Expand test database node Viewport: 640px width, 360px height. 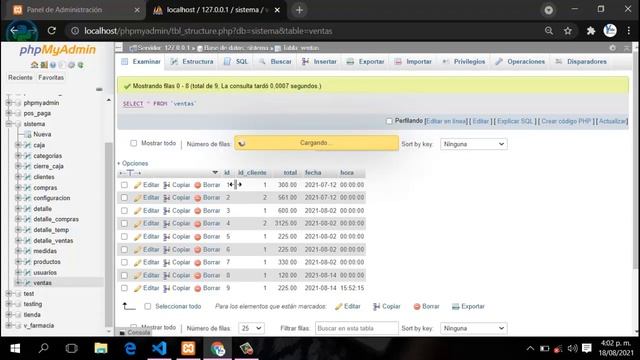(9, 293)
